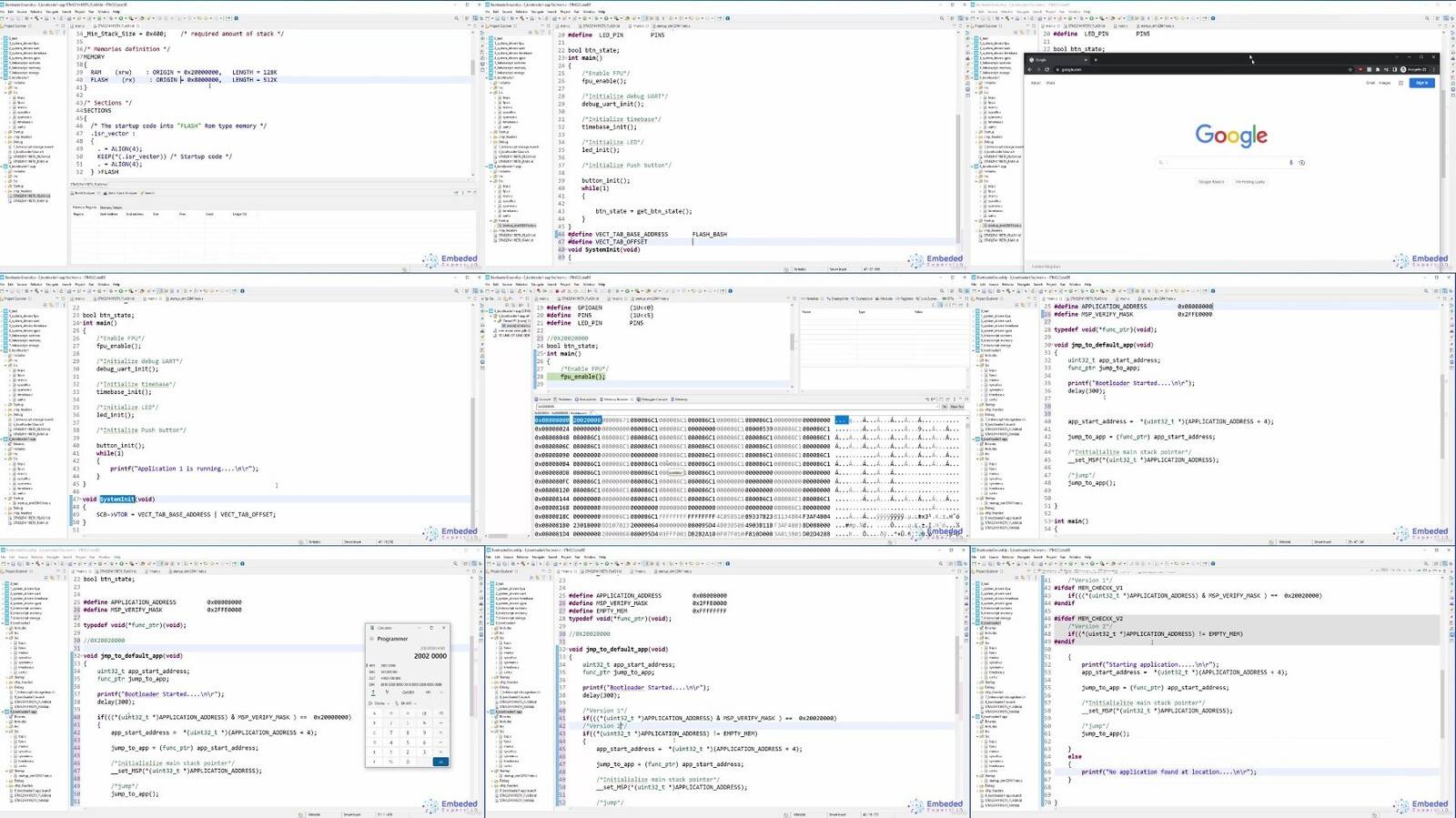Click the MS memory store button in Calculator
Viewport: 1456px width, 818px height.
428,692
